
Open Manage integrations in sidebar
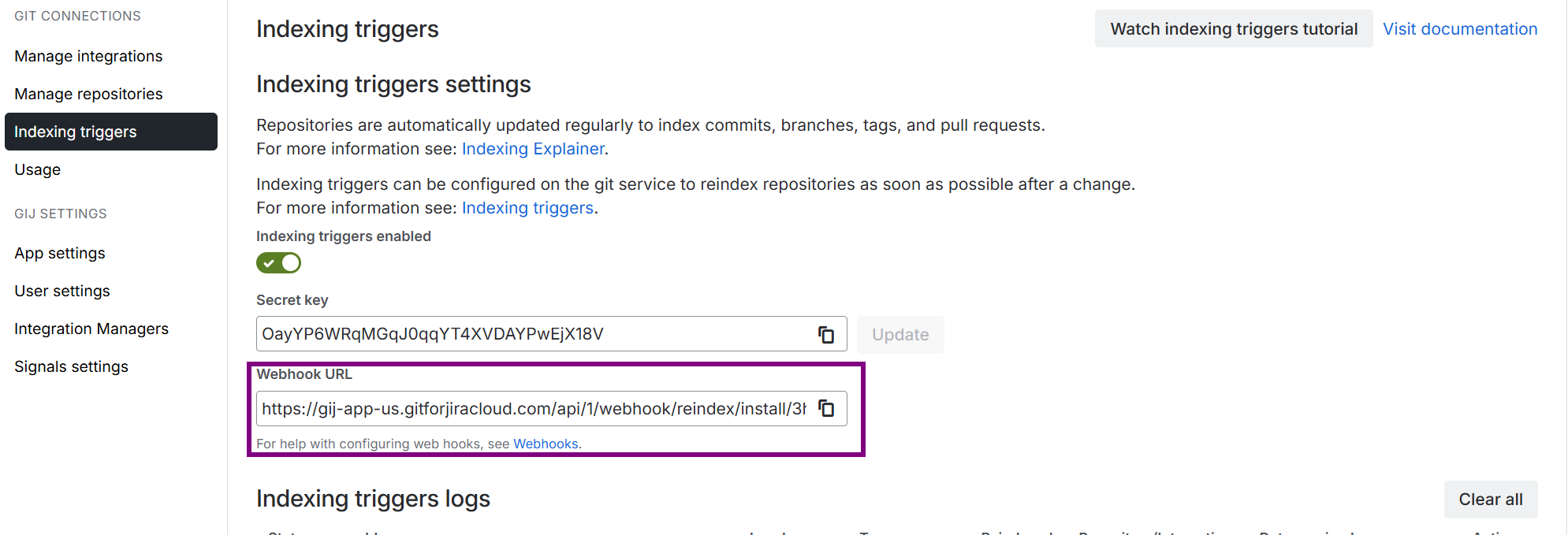pos(88,56)
